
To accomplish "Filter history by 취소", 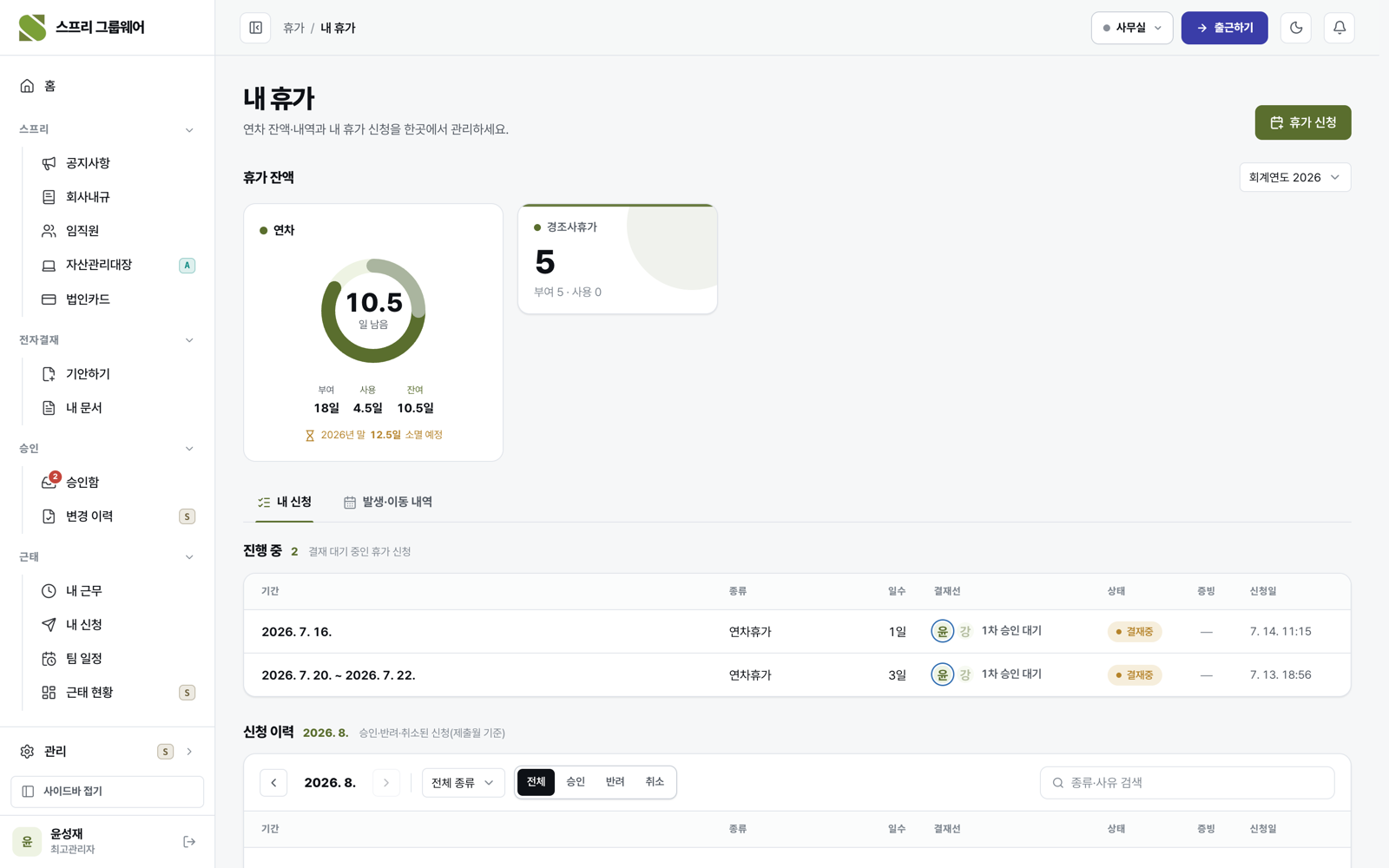I will [655, 782].
